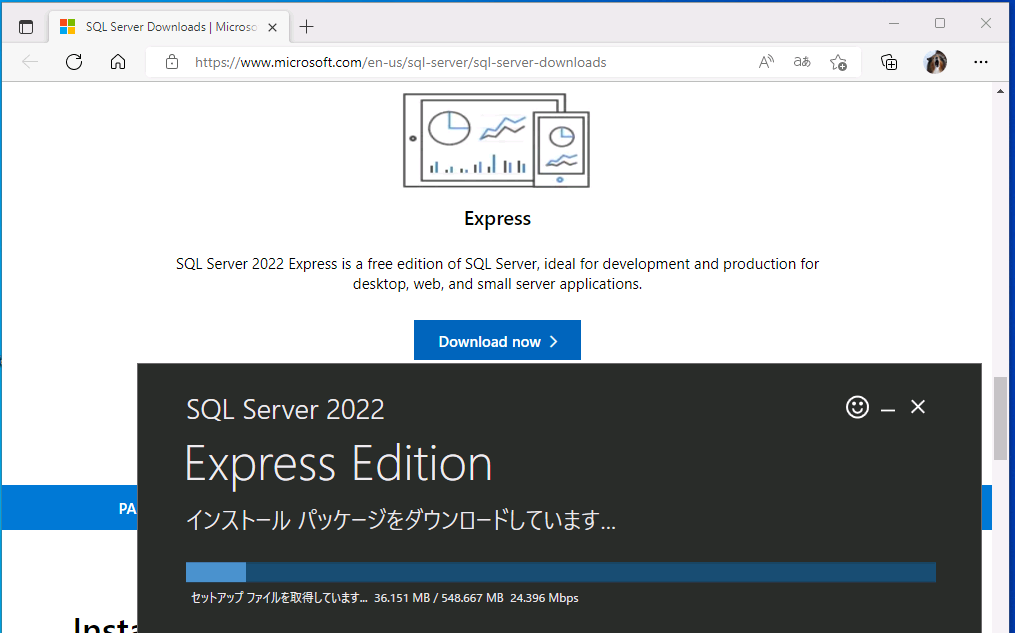Select the SQL Server Downloads tab

(x=160, y=27)
